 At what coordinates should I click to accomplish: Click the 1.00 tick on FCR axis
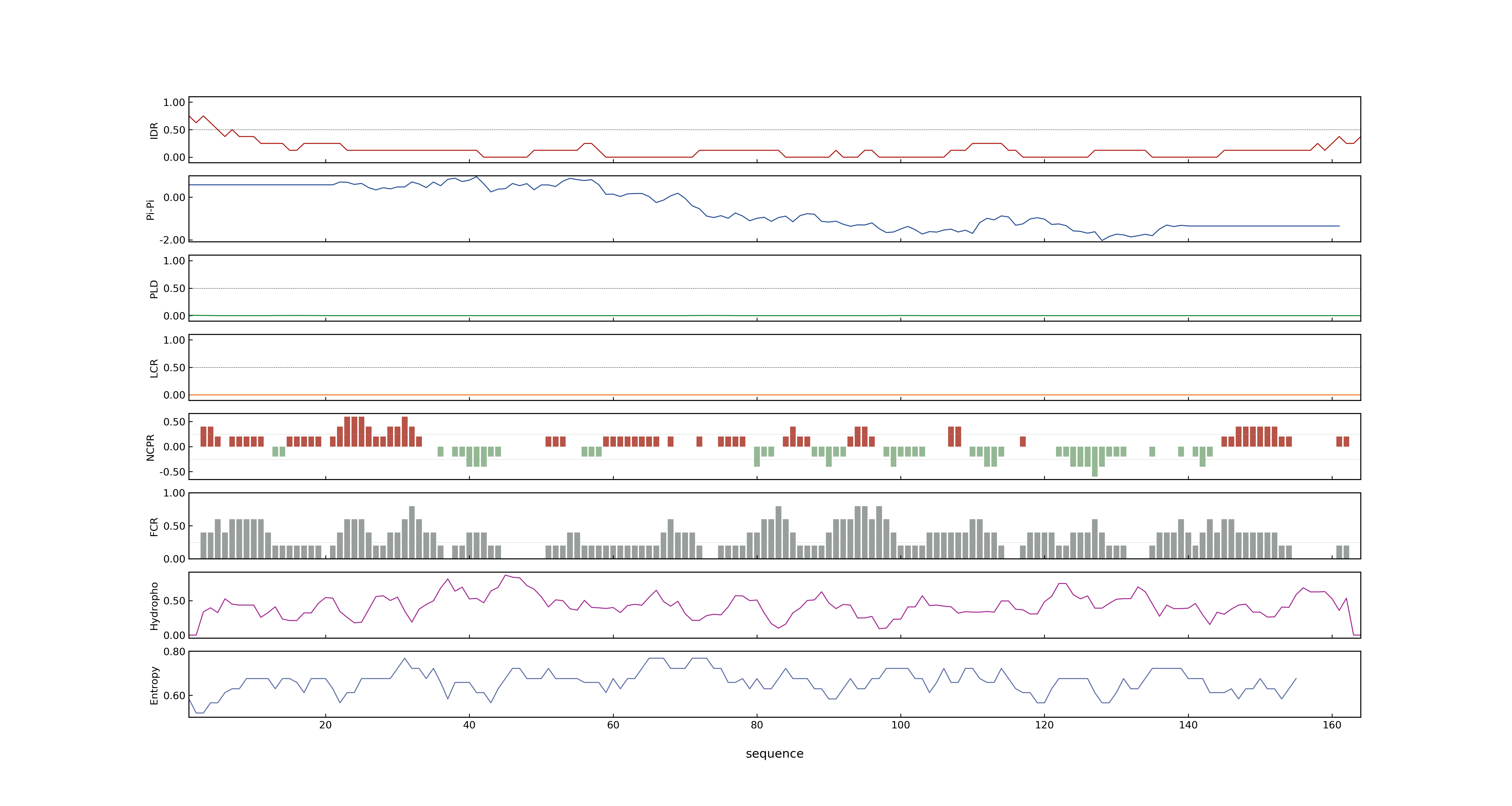click(x=174, y=493)
